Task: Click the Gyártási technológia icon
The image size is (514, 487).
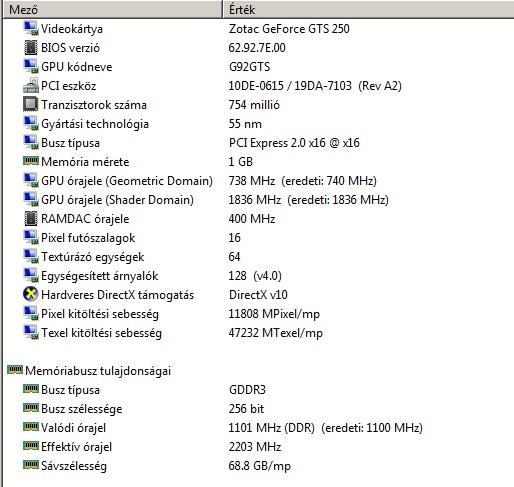Action: pyautogui.click(x=31, y=123)
